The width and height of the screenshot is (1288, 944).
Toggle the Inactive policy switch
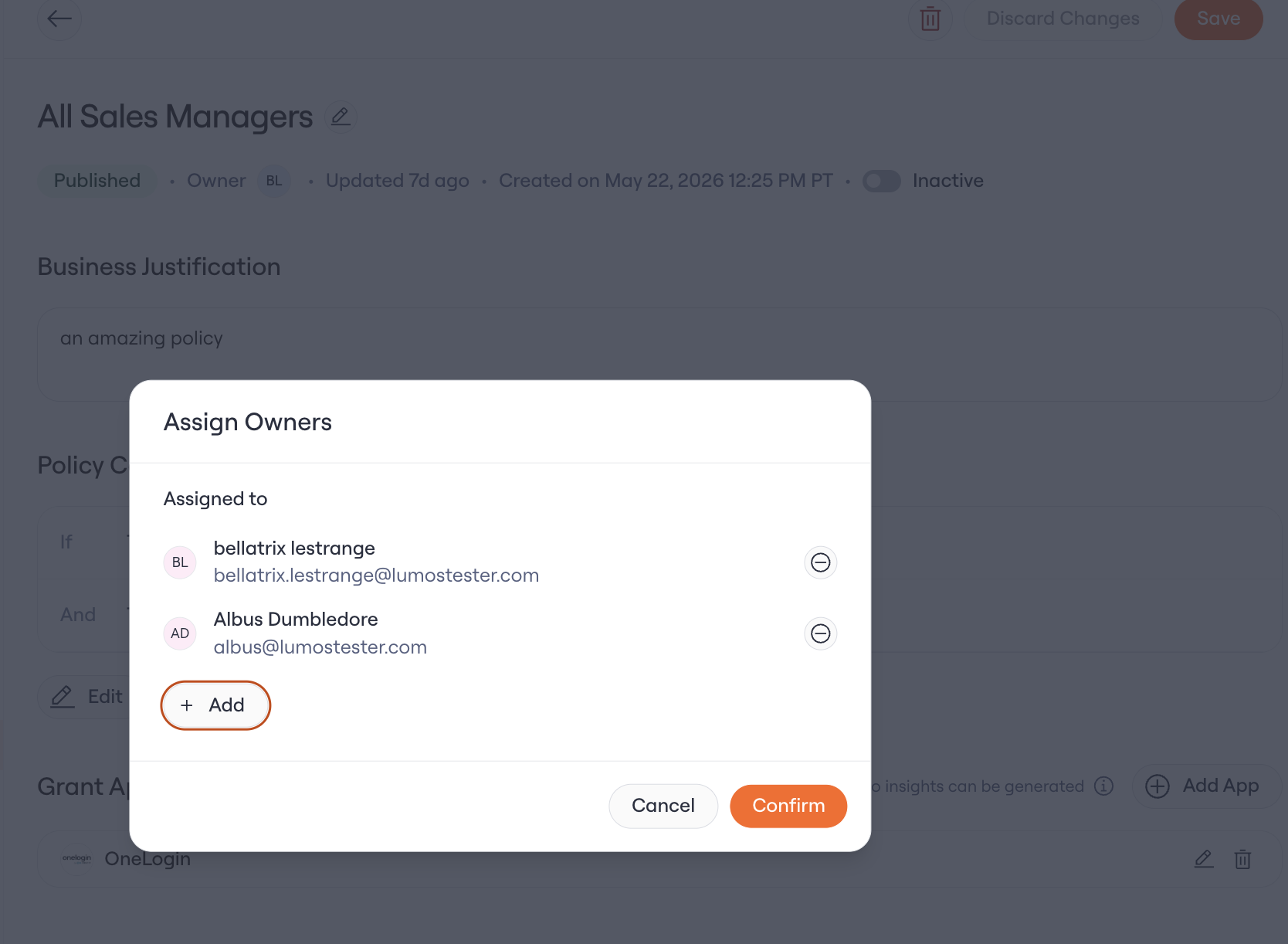tap(882, 181)
